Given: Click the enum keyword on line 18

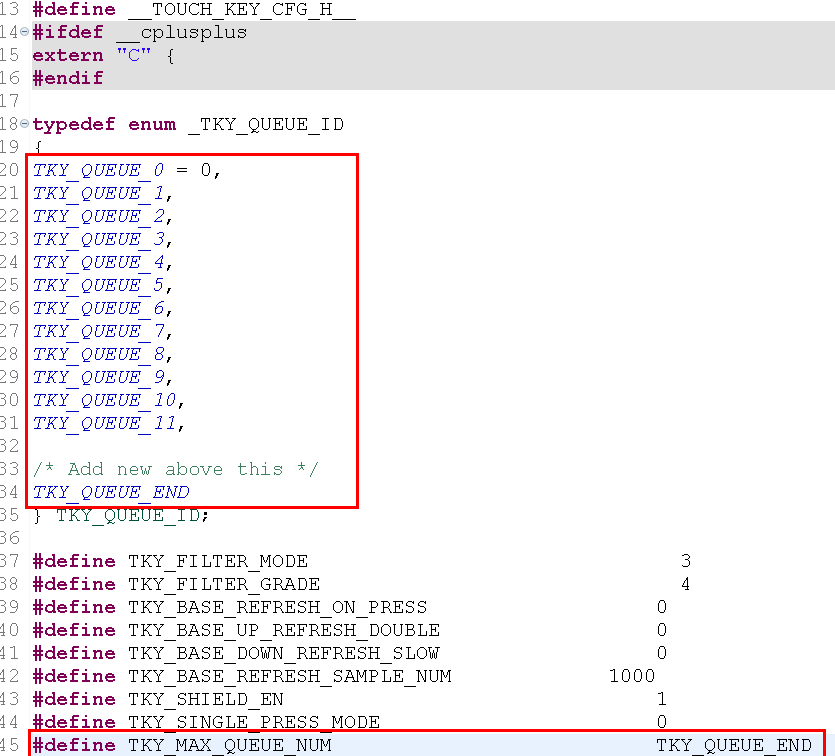Looking at the screenshot, I should [x=152, y=125].
